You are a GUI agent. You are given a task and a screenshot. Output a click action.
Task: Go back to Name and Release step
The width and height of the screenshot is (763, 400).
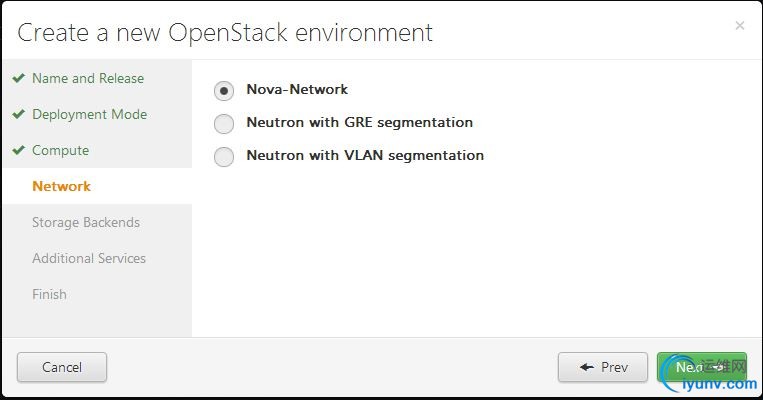88,78
